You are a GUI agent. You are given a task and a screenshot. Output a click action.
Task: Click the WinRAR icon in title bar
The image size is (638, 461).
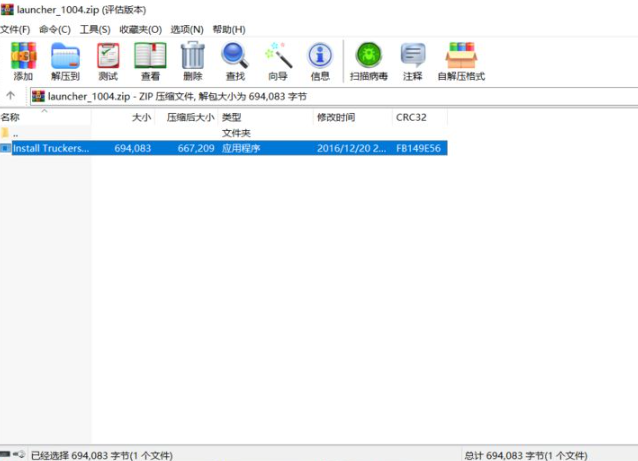pos(7,9)
